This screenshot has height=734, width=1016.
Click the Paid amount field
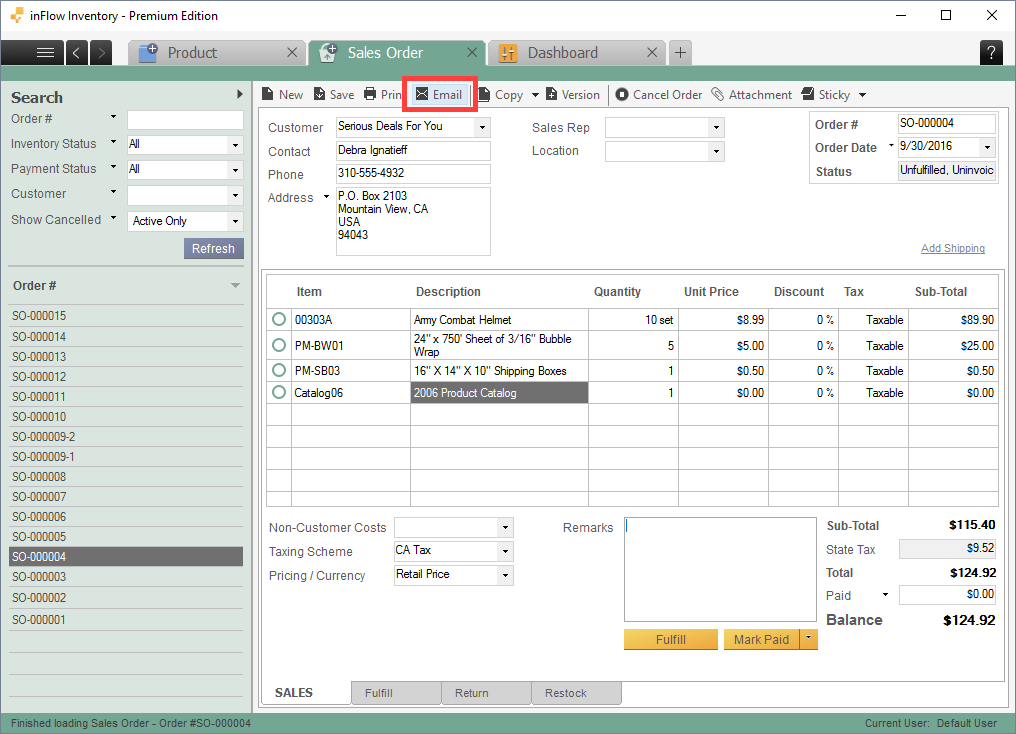tap(948, 594)
